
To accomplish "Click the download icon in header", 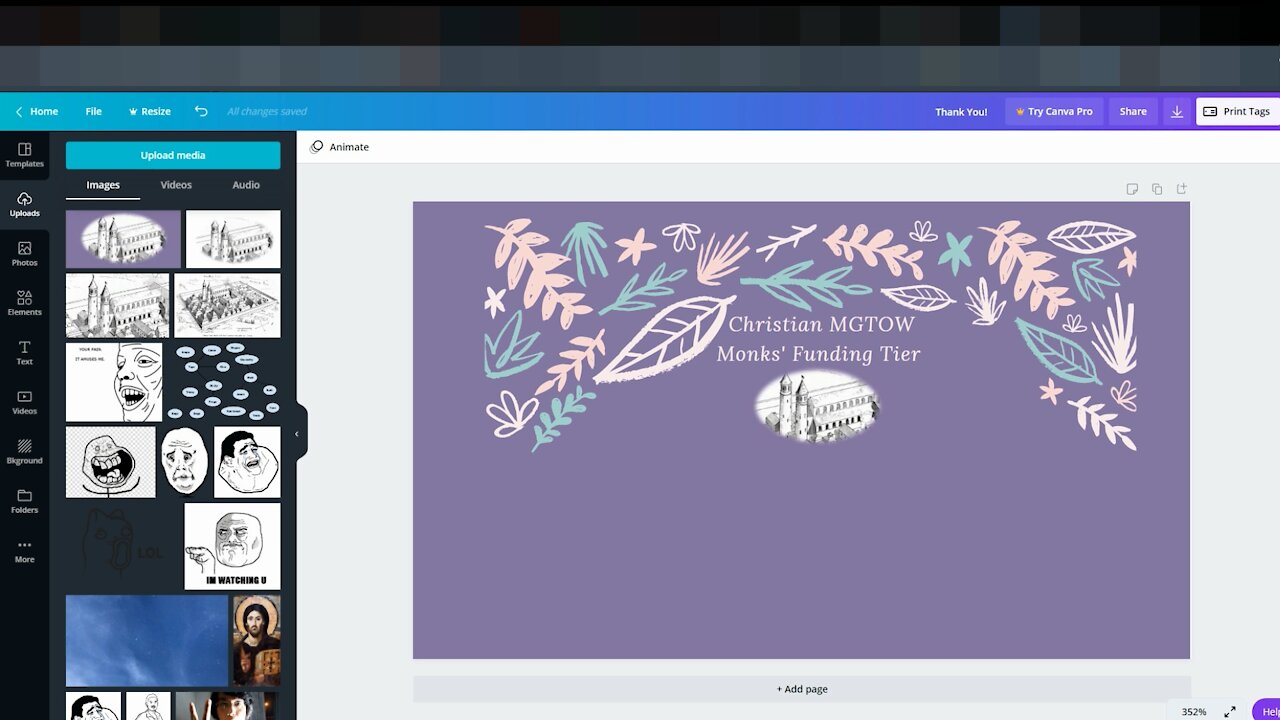I will (1177, 111).
